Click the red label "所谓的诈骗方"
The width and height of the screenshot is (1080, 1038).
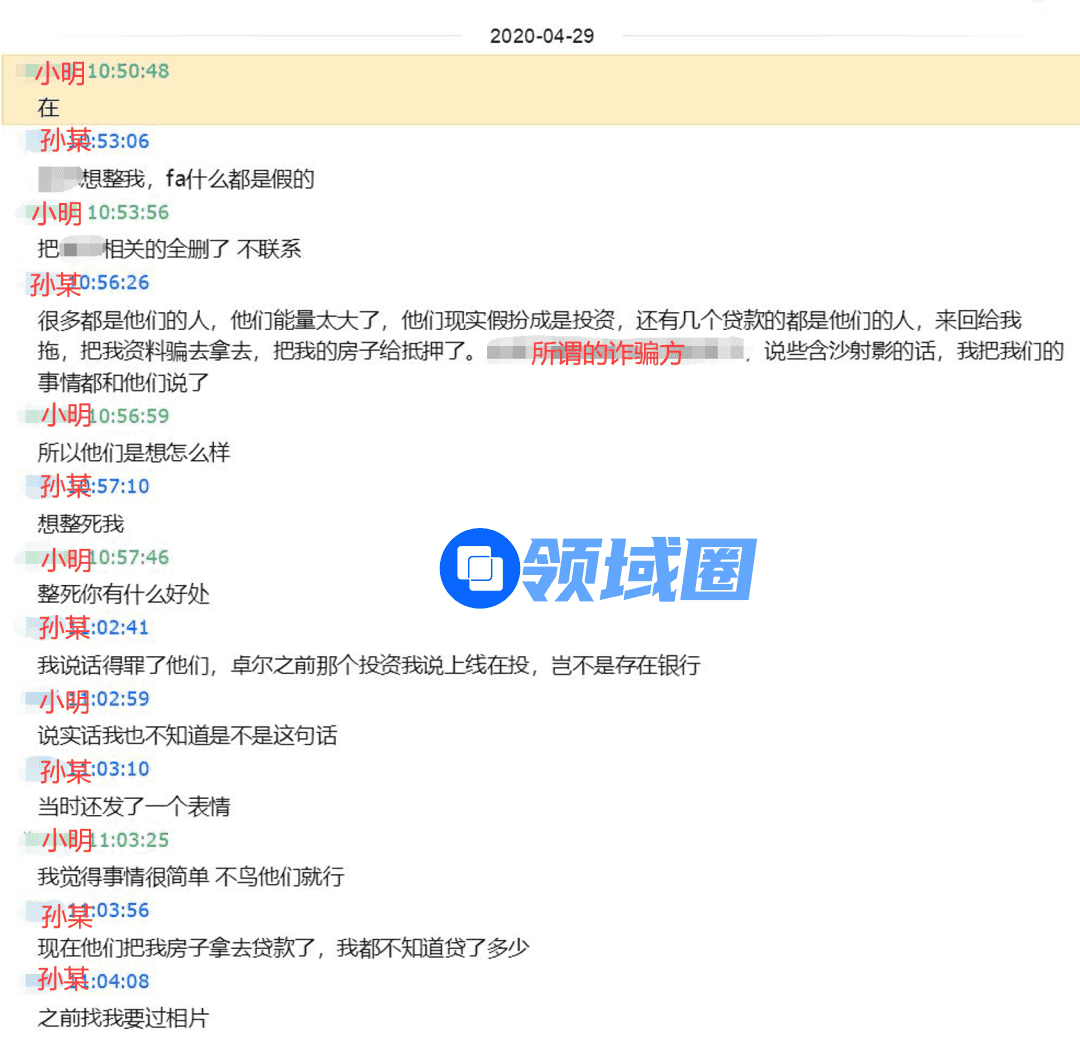607,353
